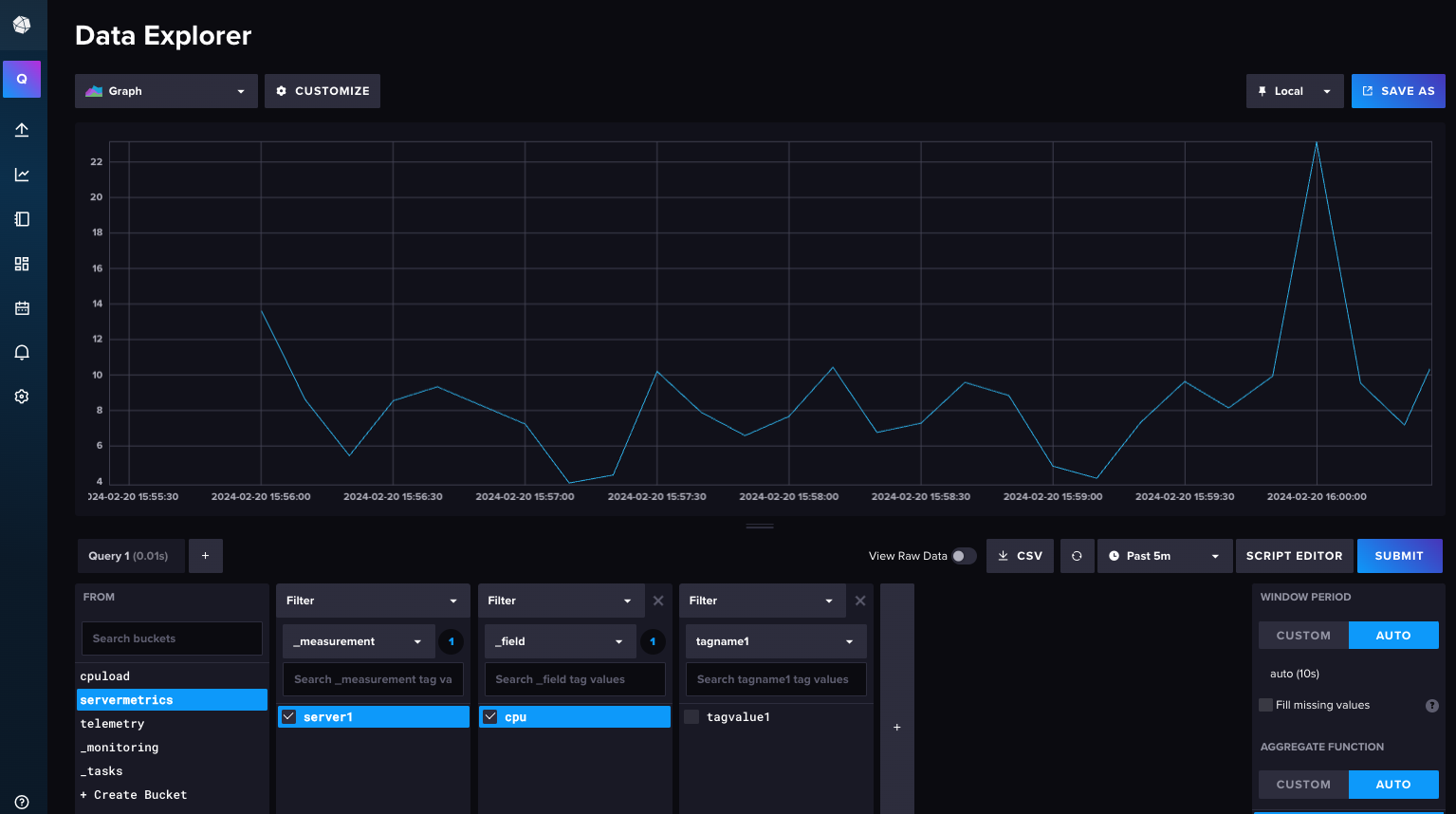
Task: Open the Alerts bell sidebar icon
Action: pos(21,352)
